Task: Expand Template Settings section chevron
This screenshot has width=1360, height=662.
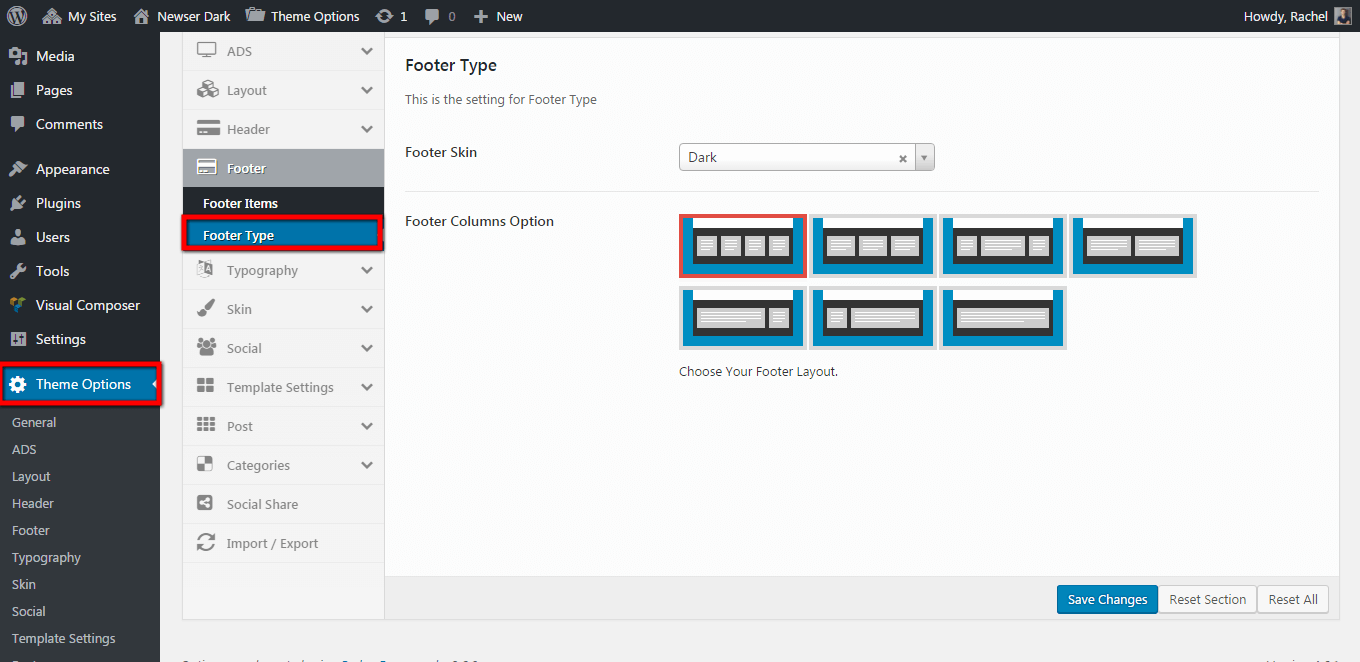Action: tap(367, 387)
